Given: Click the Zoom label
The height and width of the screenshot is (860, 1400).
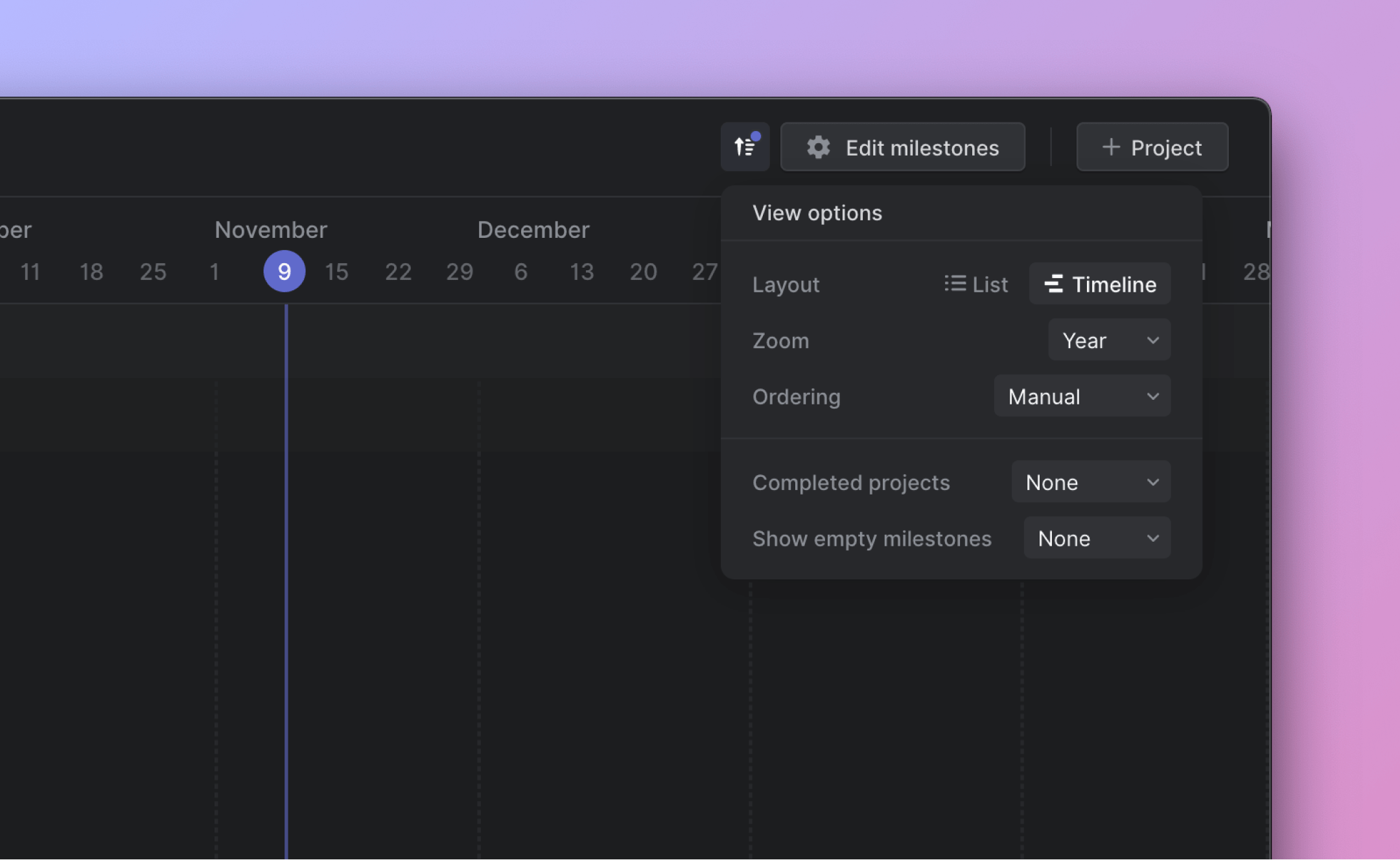Looking at the screenshot, I should pyautogui.click(x=780, y=340).
